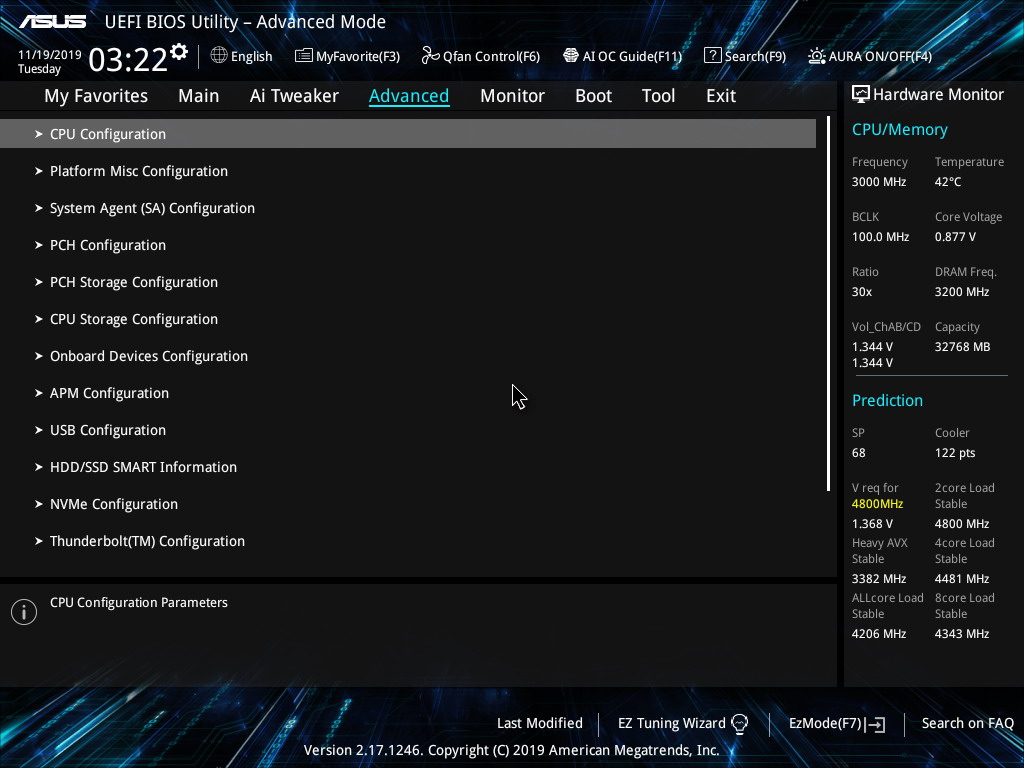Open NVMe Configuration entry
The image size is (1024, 768).
tap(114, 504)
